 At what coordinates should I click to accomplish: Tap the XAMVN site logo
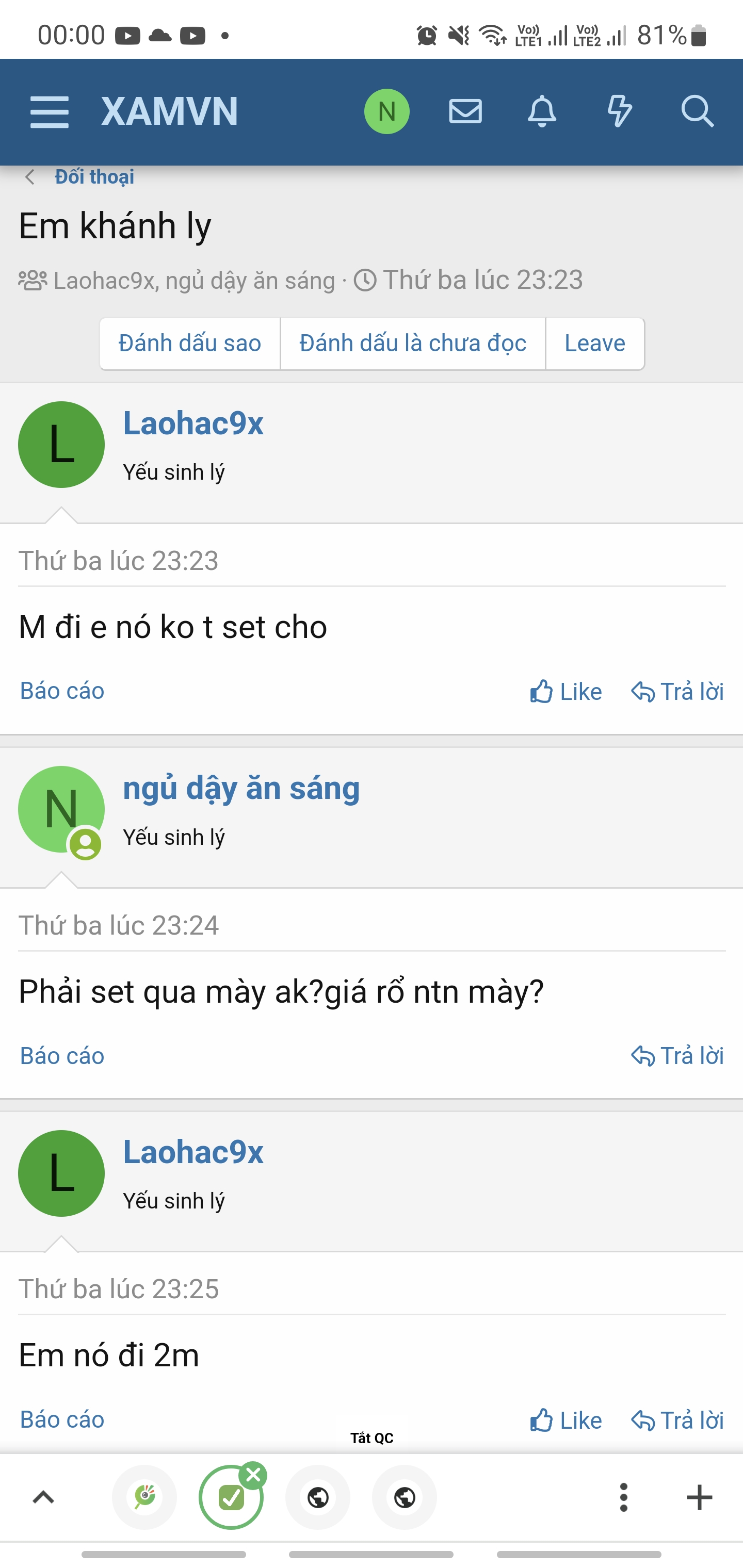(169, 112)
